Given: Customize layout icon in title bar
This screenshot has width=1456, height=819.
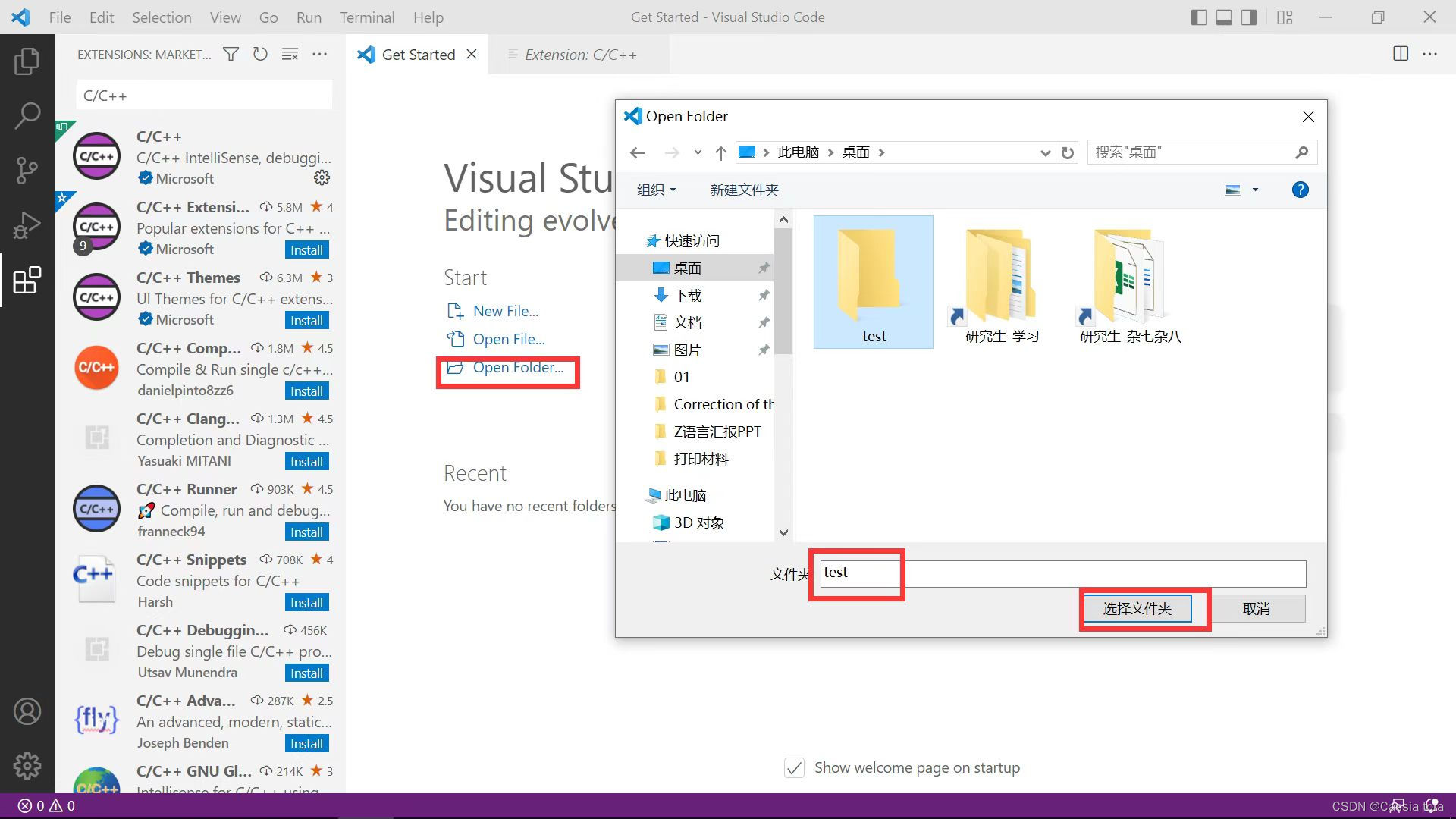Looking at the screenshot, I should (x=1285, y=17).
